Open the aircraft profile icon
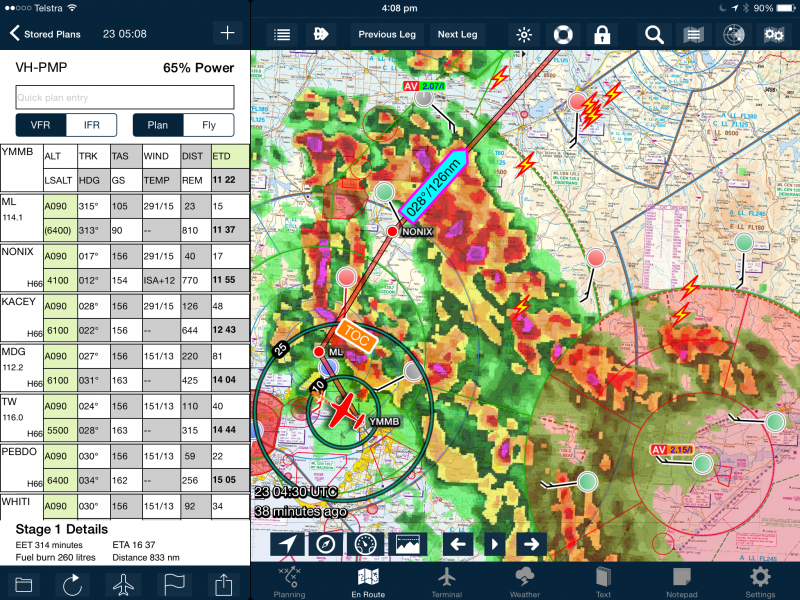This screenshot has width=800, height=600. [123, 585]
